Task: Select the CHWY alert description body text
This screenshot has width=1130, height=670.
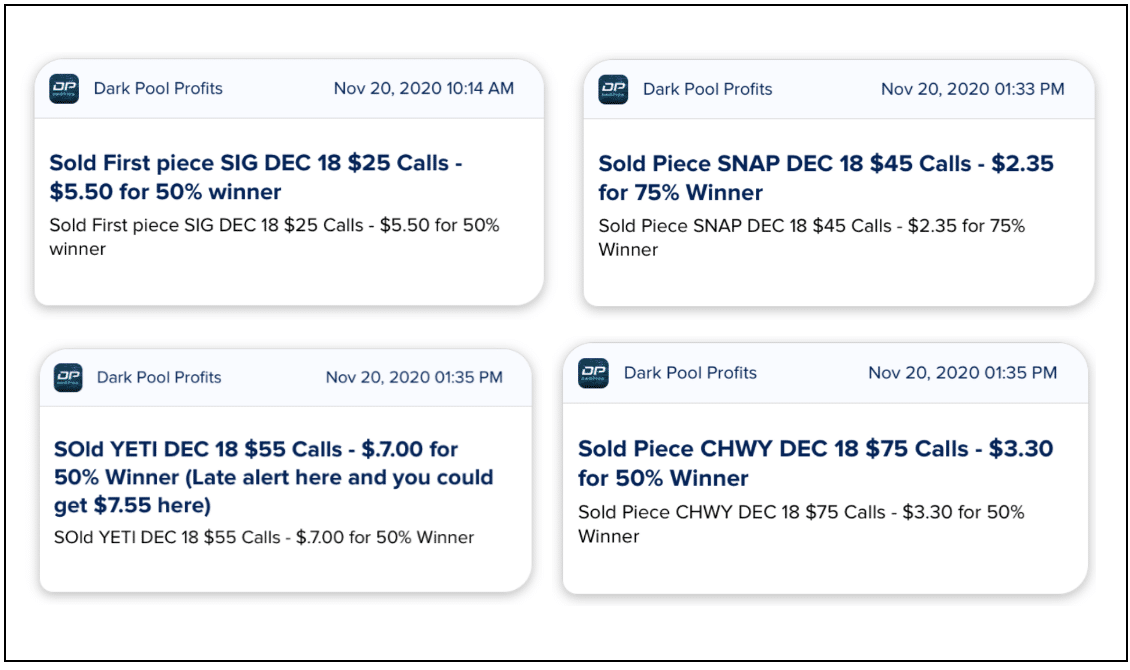Action: (801, 524)
